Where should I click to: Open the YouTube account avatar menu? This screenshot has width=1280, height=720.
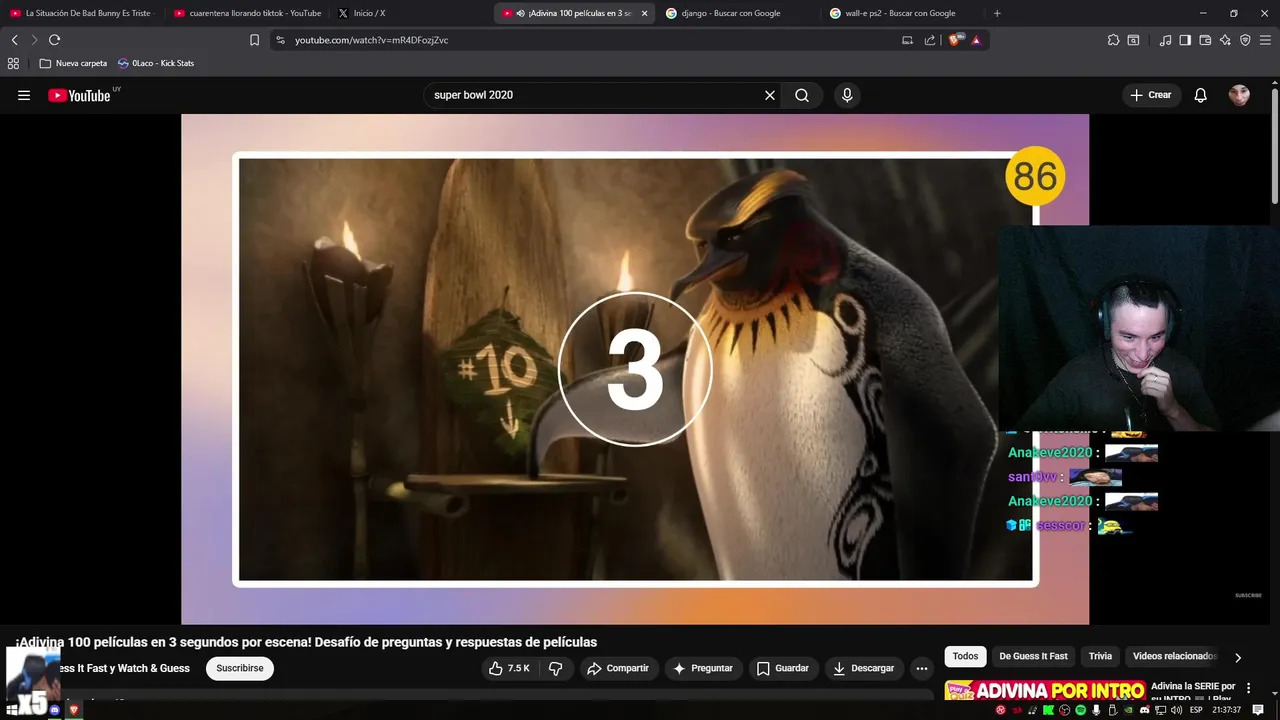click(x=1239, y=95)
